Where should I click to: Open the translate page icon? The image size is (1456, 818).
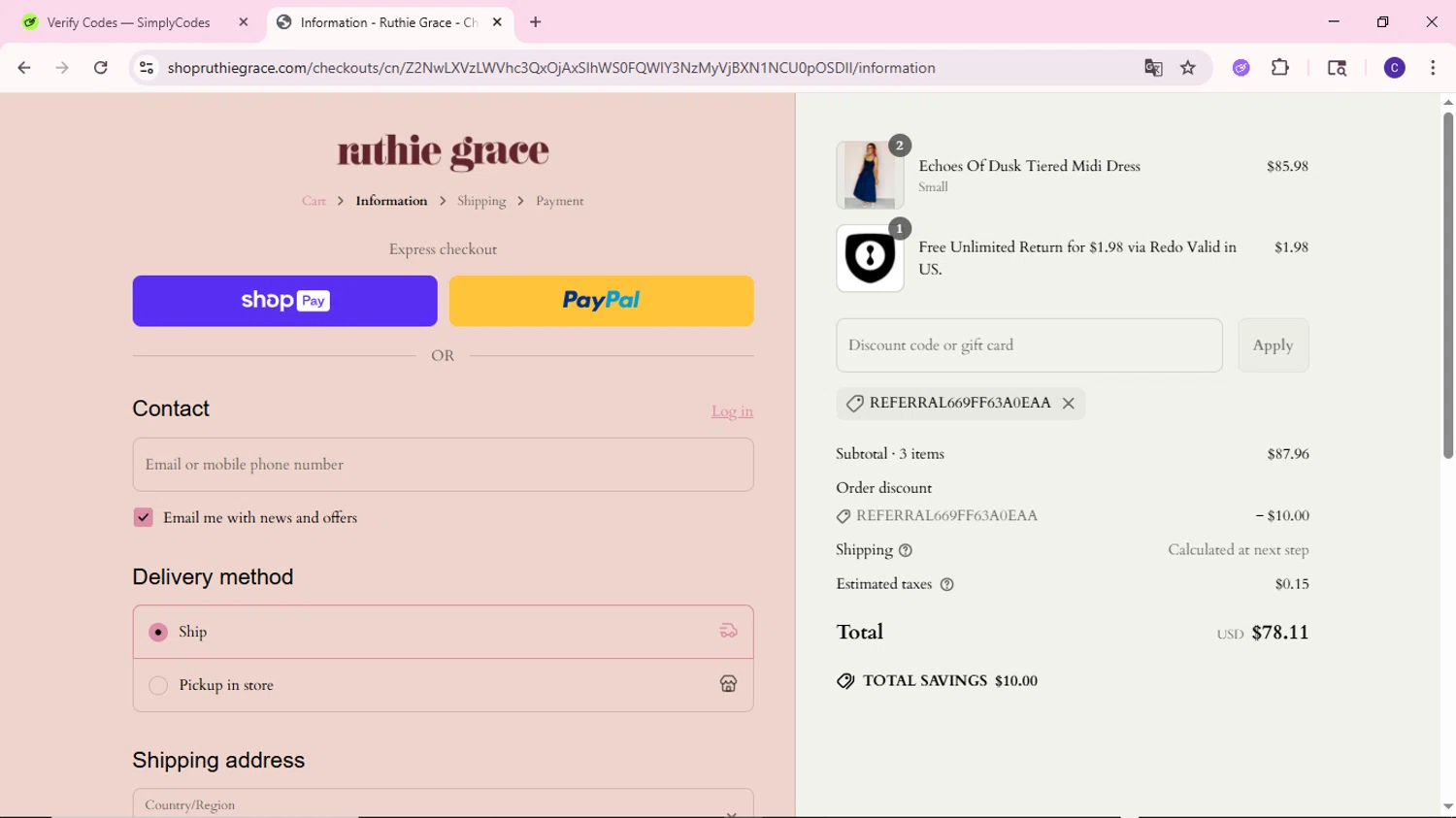(1153, 68)
